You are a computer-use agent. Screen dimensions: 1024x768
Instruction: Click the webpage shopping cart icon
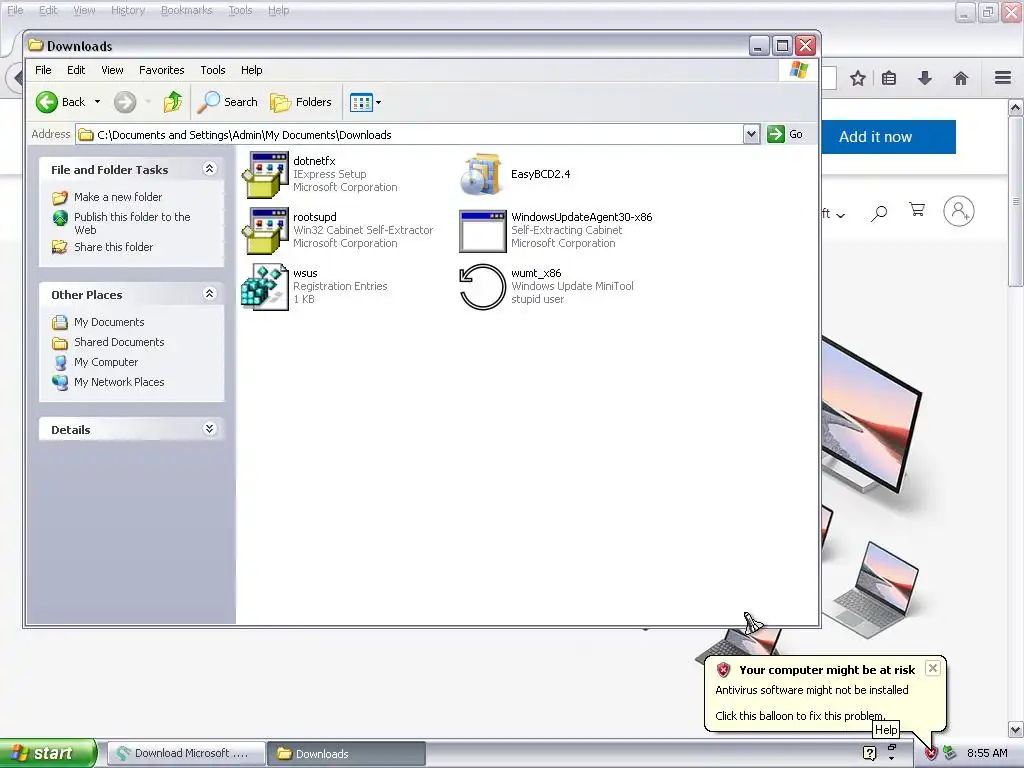pyautogui.click(x=917, y=210)
